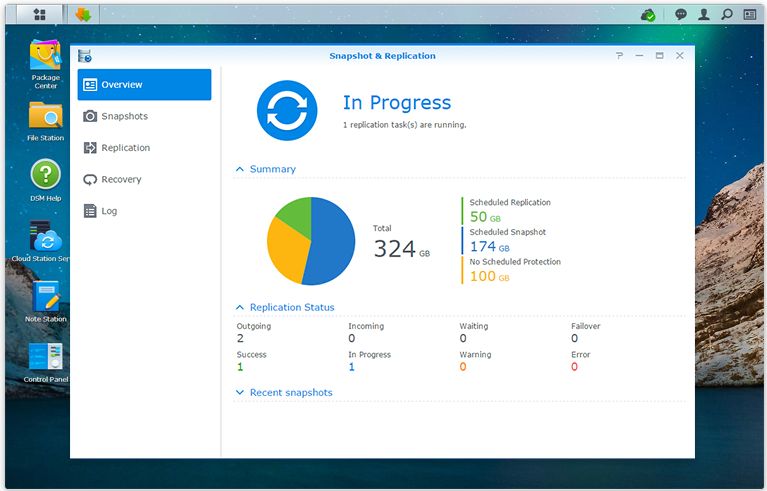Open the user account options icon
The height and width of the screenshot is (491, 767).
tap(704, 15)
